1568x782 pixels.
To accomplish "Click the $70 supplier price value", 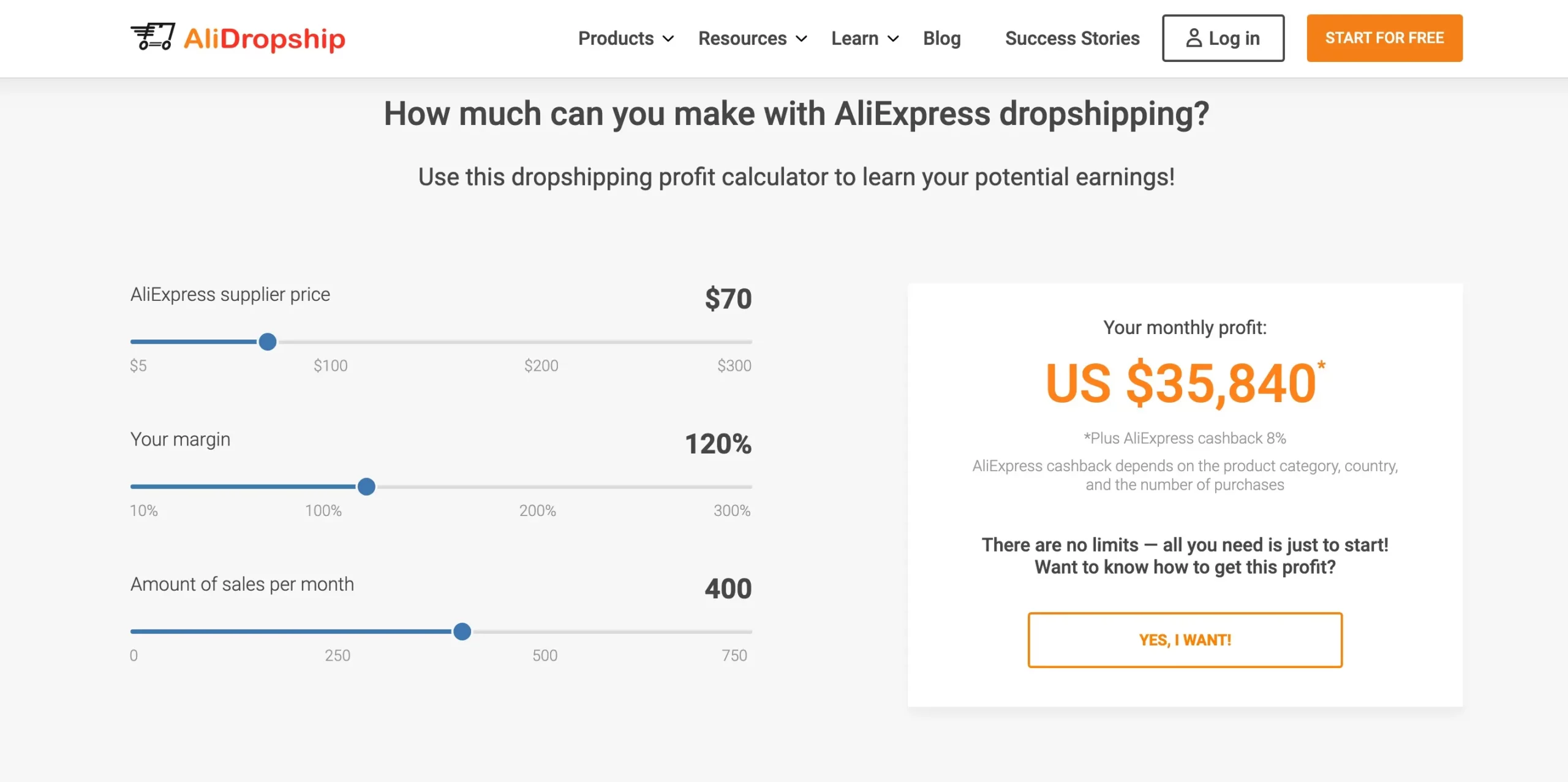I will pyautogui.click(x=728, y=300).
